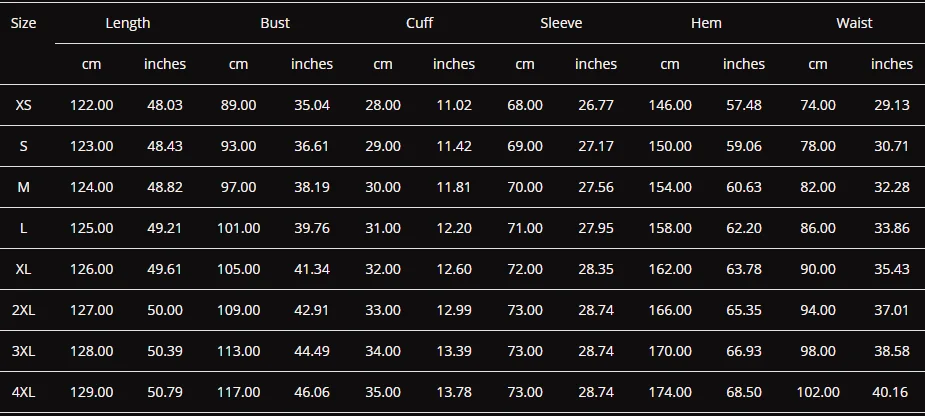Select the M size row label
Image resolution: width=925 pixels, height=416 pixels.
coord(24,187)
